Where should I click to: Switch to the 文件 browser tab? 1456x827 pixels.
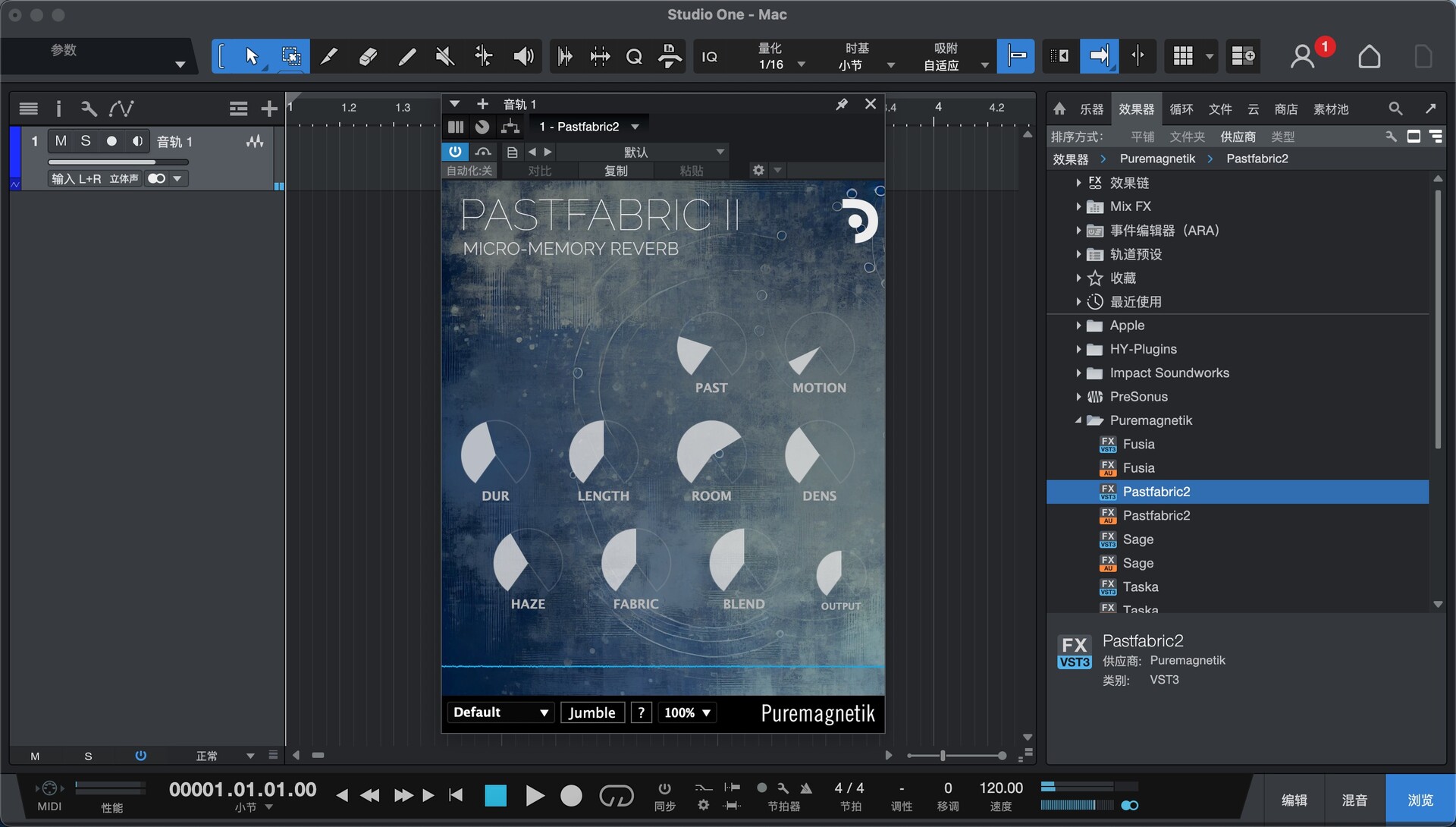pyautogui.click(x=1219, y=109)
